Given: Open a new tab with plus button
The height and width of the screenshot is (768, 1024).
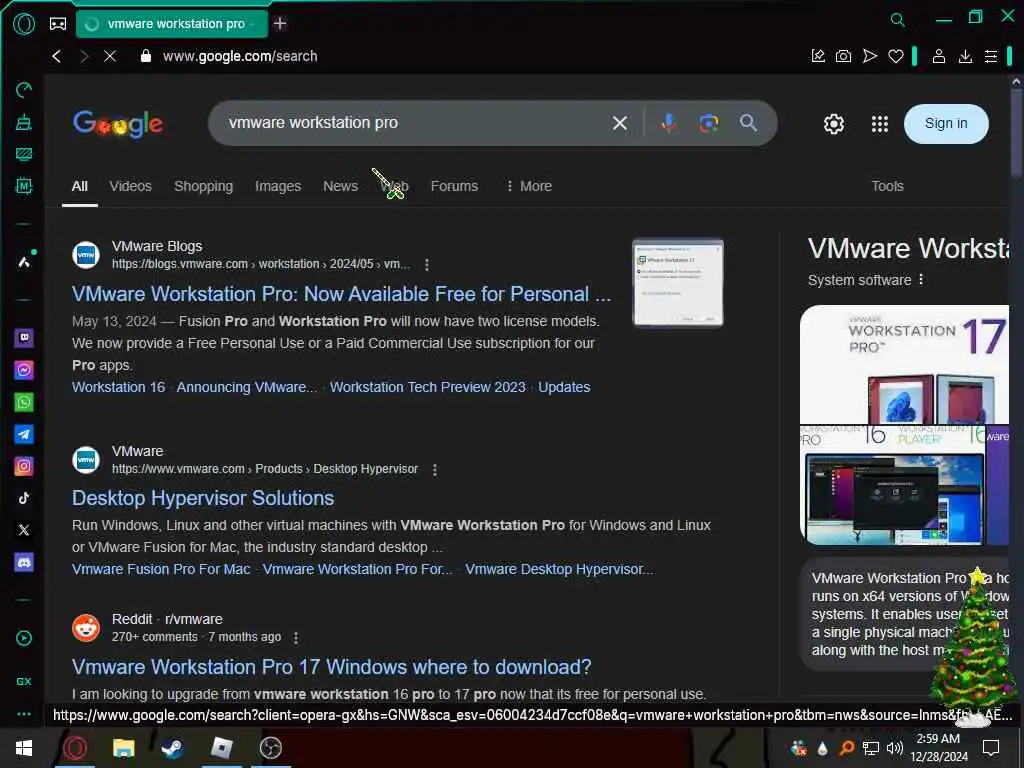Looking at the screenshot, I should [x=280, y=24].
